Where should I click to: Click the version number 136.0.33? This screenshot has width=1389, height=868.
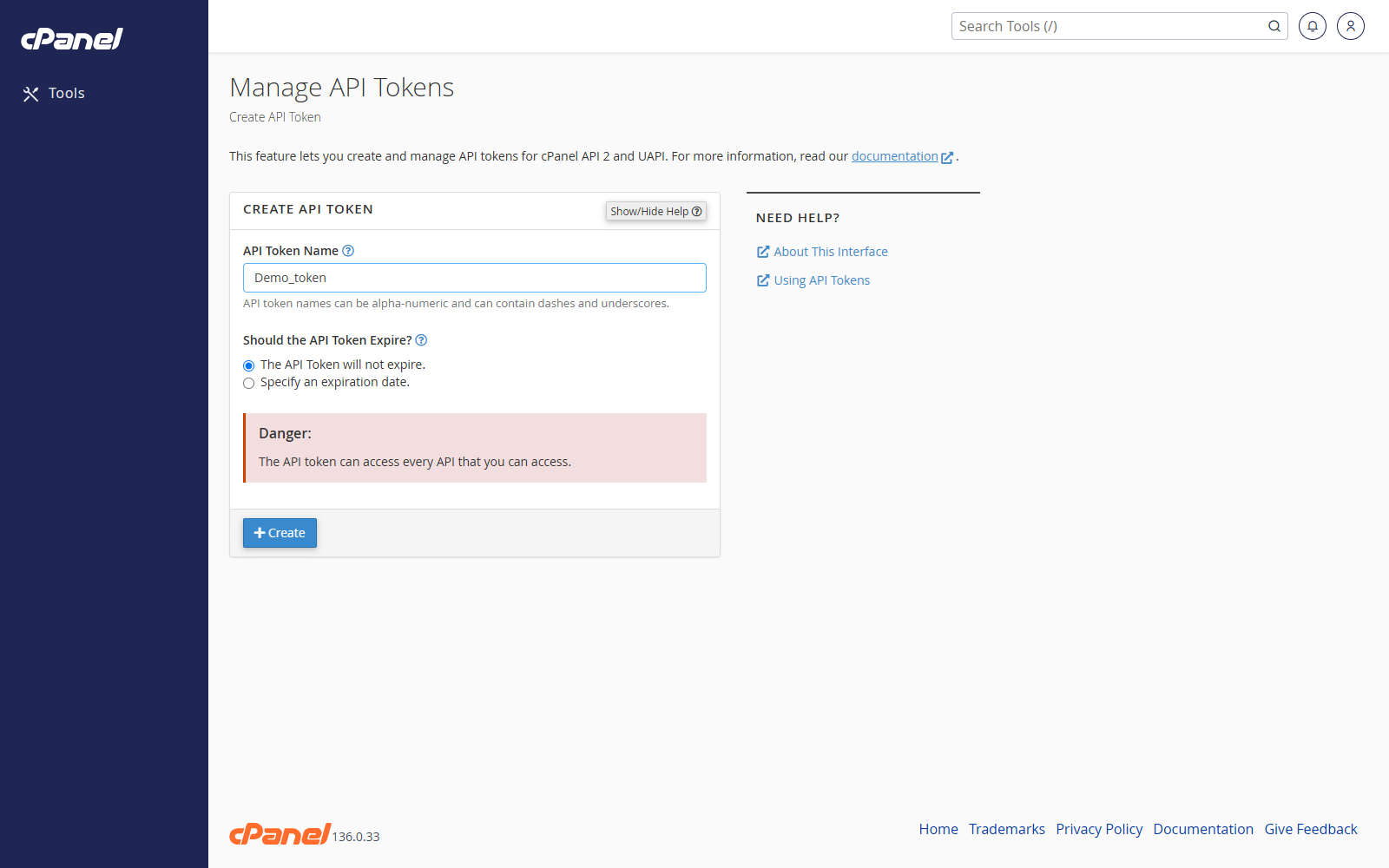[x=356, y=837]
